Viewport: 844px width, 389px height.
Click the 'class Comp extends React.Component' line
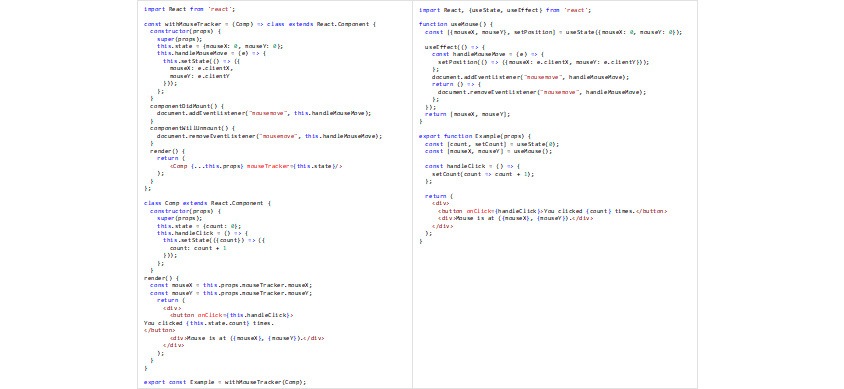click(207, 203)
